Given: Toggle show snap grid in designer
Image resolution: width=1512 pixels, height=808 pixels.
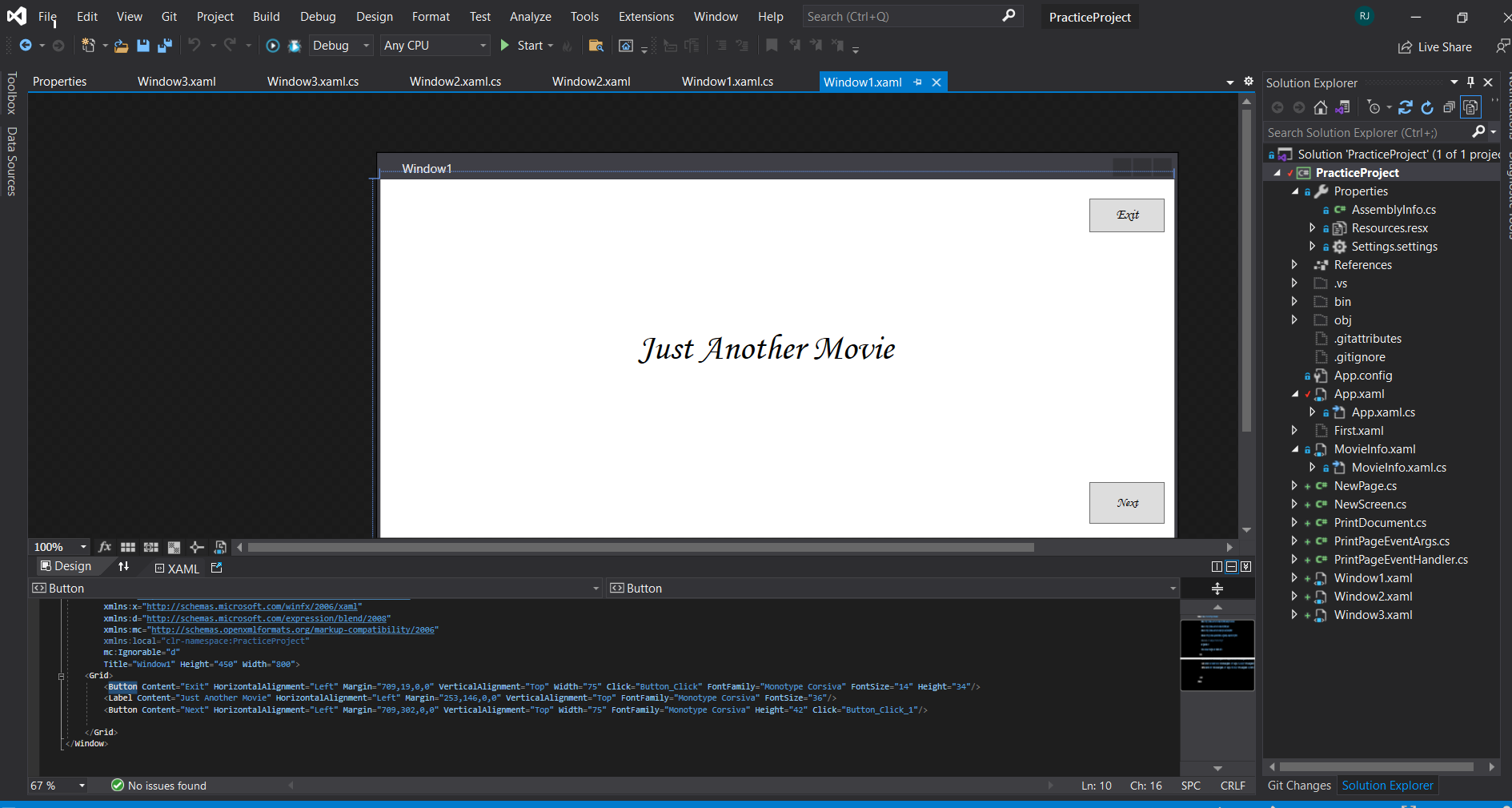Looking at the screenshot, I should click(x=128, y=547).
